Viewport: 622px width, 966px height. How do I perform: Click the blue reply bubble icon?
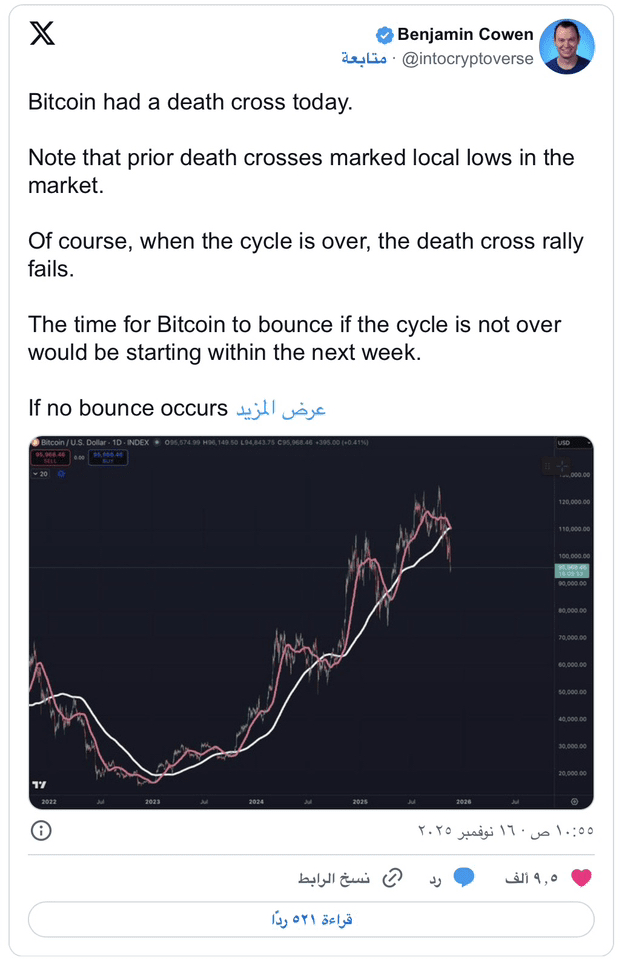pos(463,877)
